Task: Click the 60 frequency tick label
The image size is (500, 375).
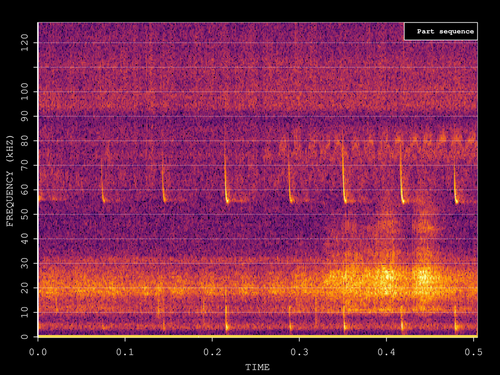Action: 25,190
